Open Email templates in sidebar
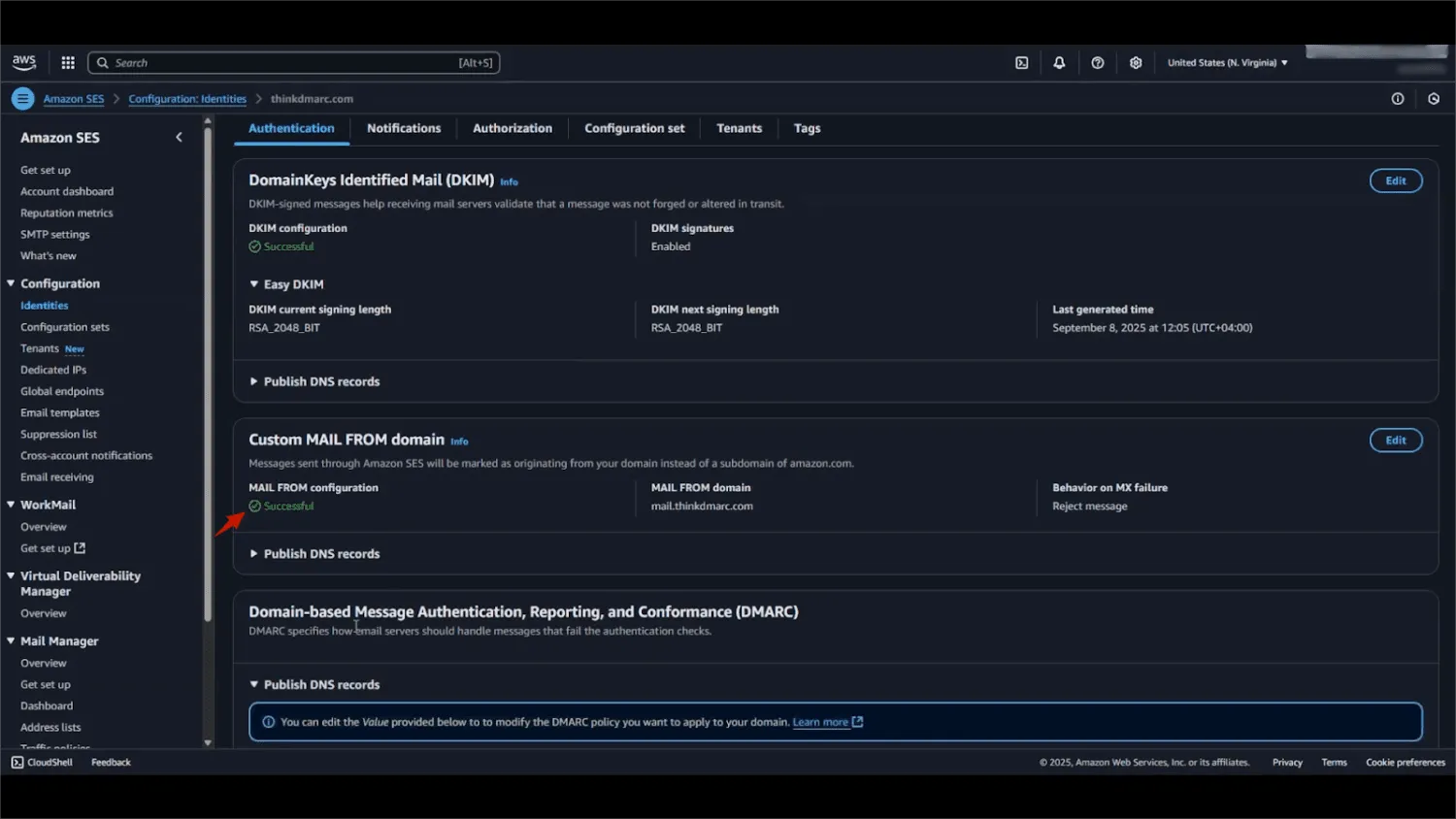This screenshot has height=819, width=1456. point(60,412)
